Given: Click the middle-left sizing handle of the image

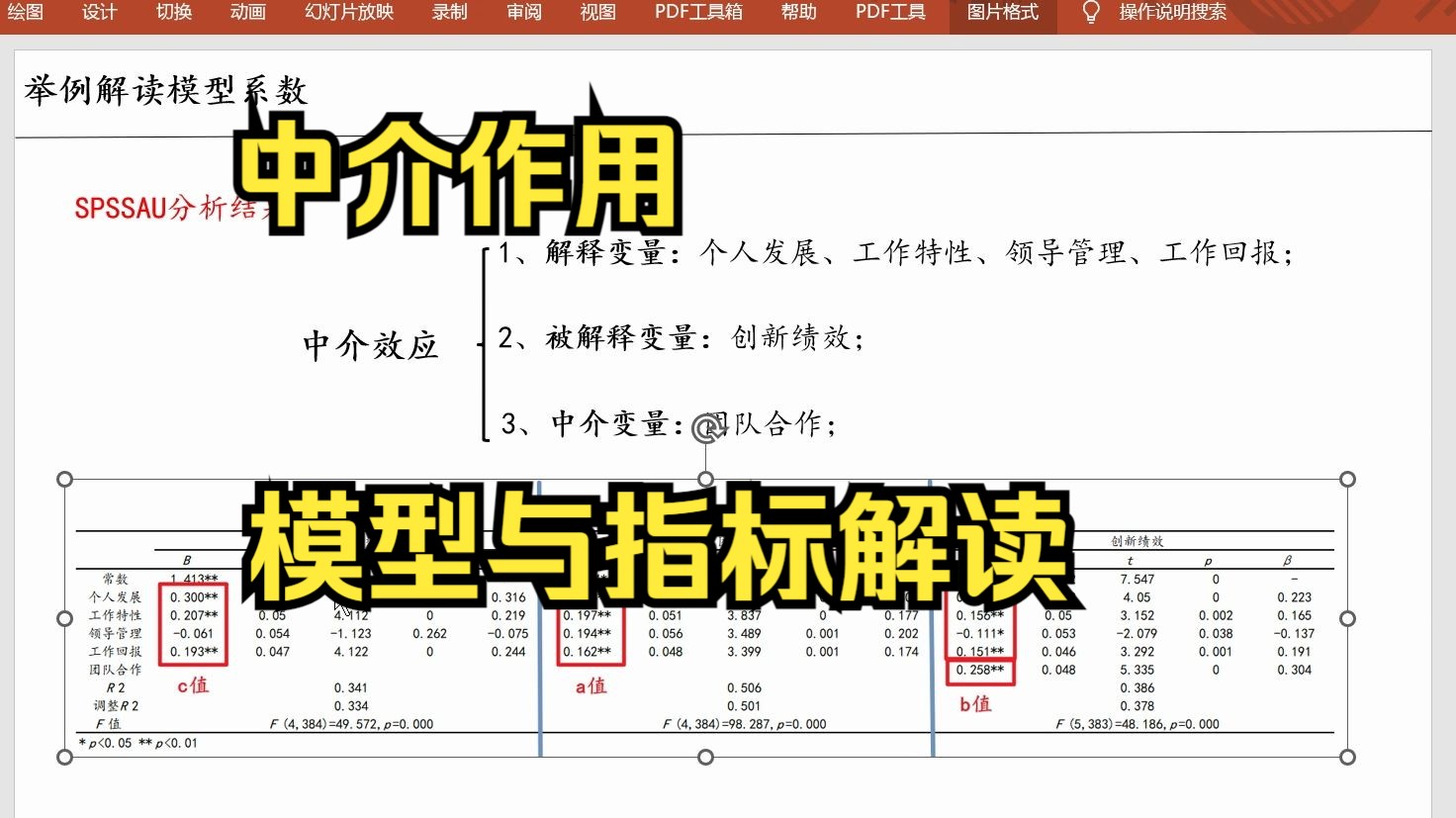Looking at the screenshot, I should pyautogui.click(x=65, y=618).
